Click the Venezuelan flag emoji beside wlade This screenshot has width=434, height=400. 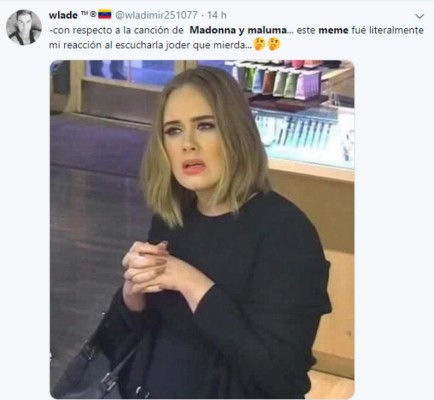coord(105,15)
